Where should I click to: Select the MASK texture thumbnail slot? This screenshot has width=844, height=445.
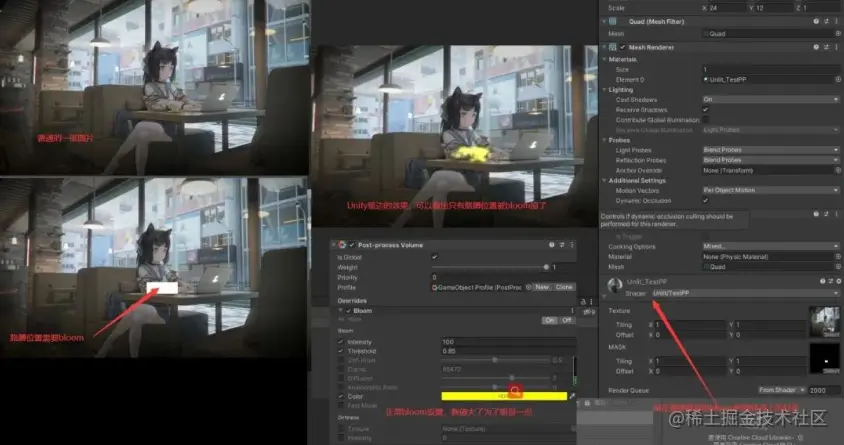tap(825, 358)
